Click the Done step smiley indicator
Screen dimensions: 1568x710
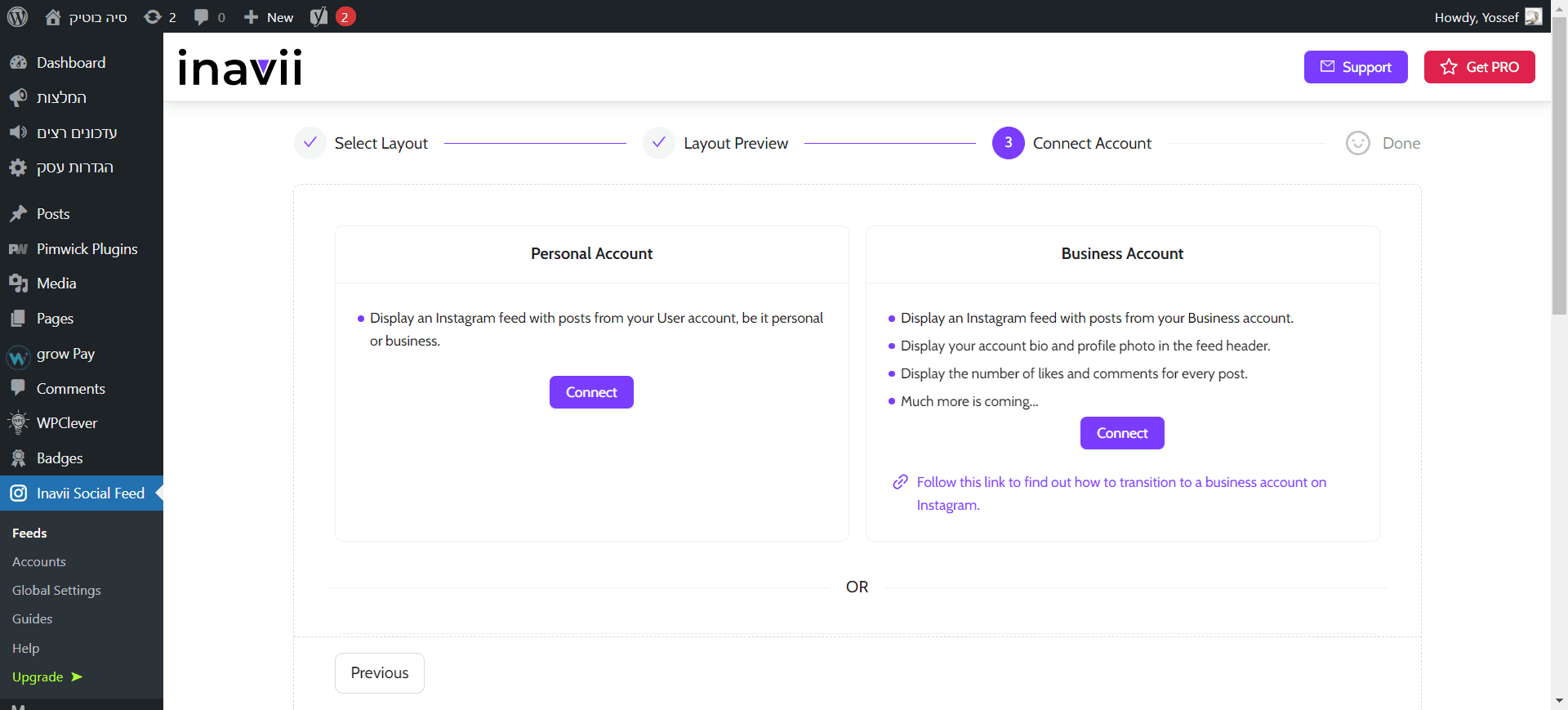[1358, 143]
